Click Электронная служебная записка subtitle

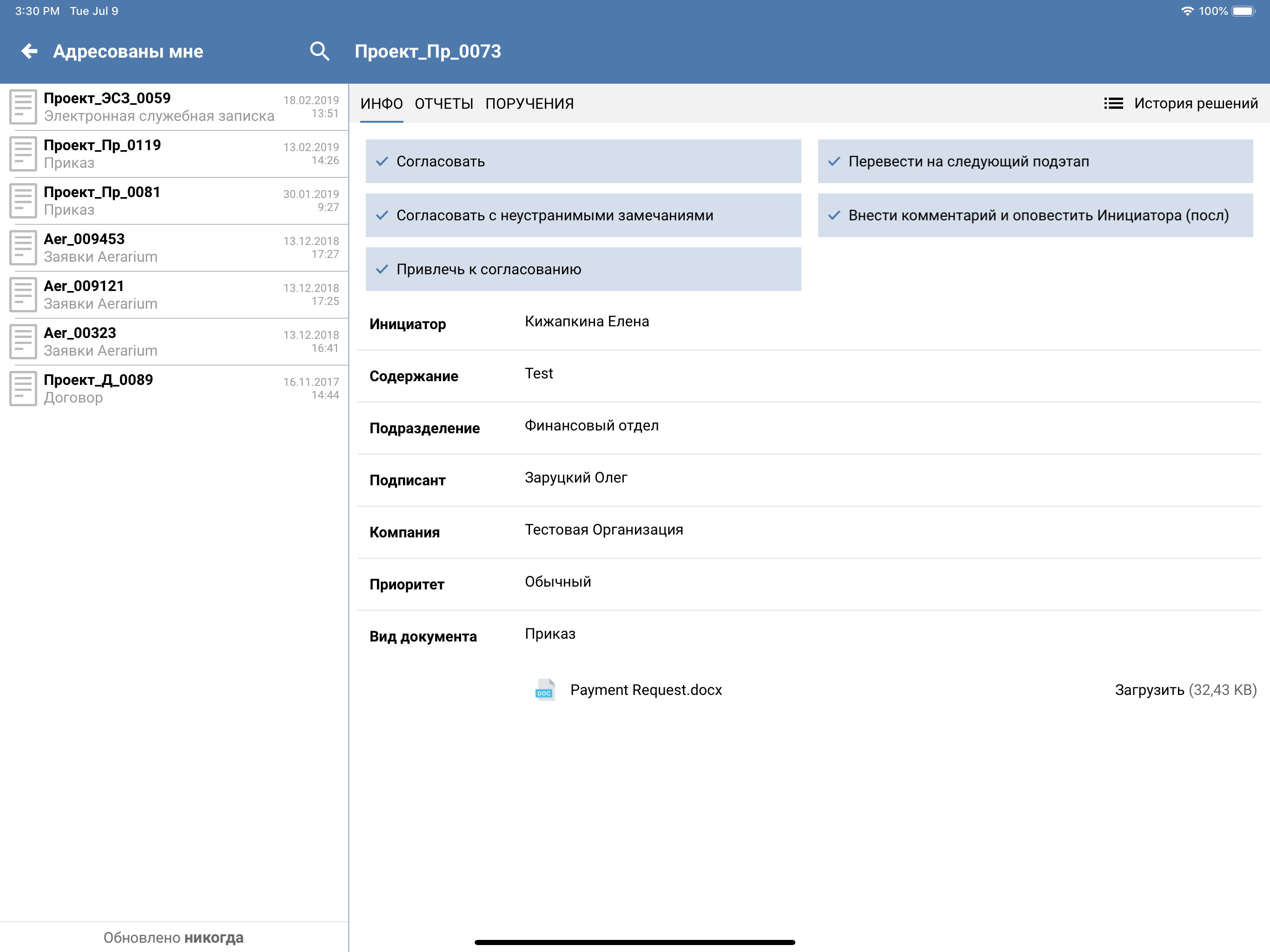(159, 117)
